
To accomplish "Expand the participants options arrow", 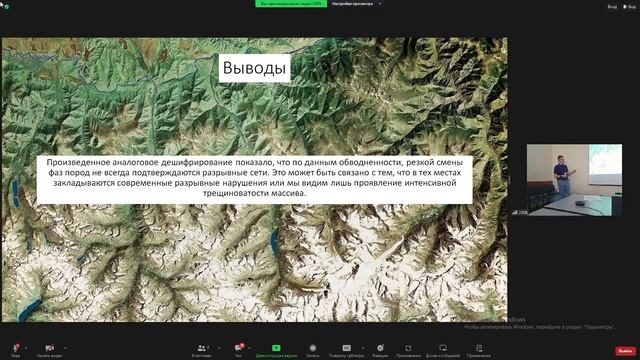I will coord(219,348).
